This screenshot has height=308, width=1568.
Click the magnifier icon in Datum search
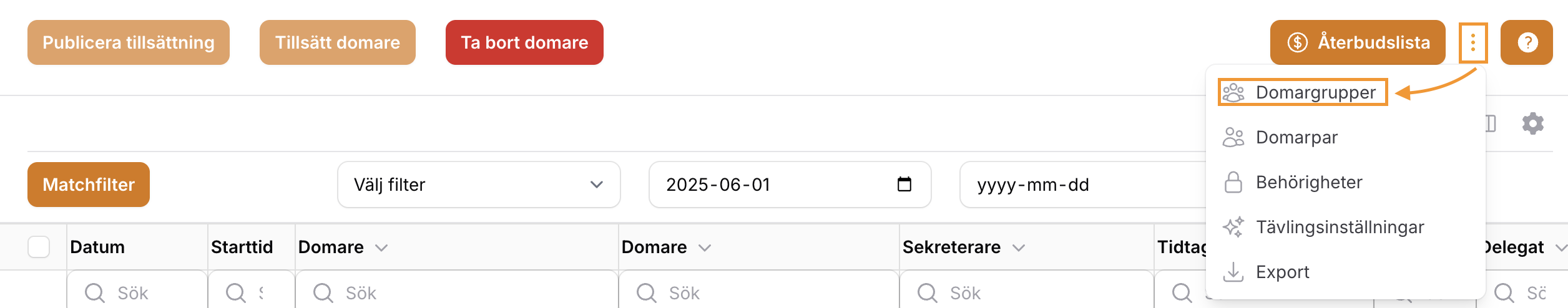pyautogui.click(x=94, y=293)
